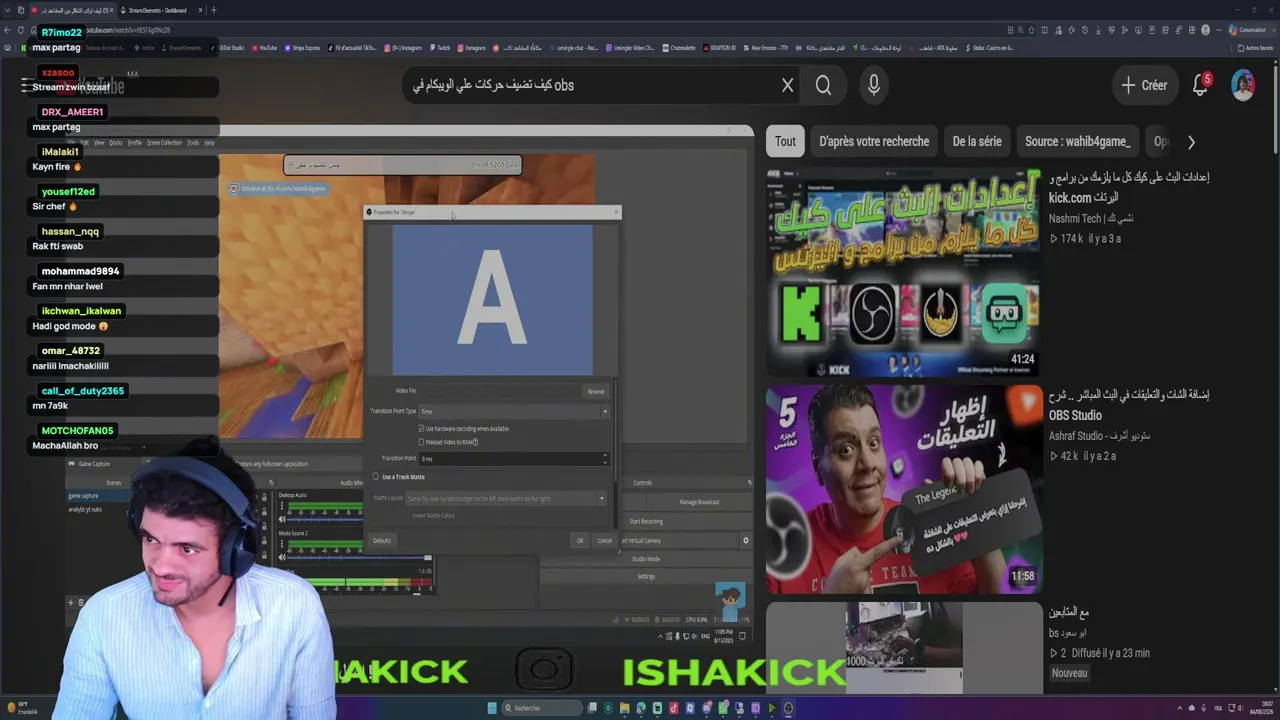Open the Scene Collection menu in OBS

point(164,143)
